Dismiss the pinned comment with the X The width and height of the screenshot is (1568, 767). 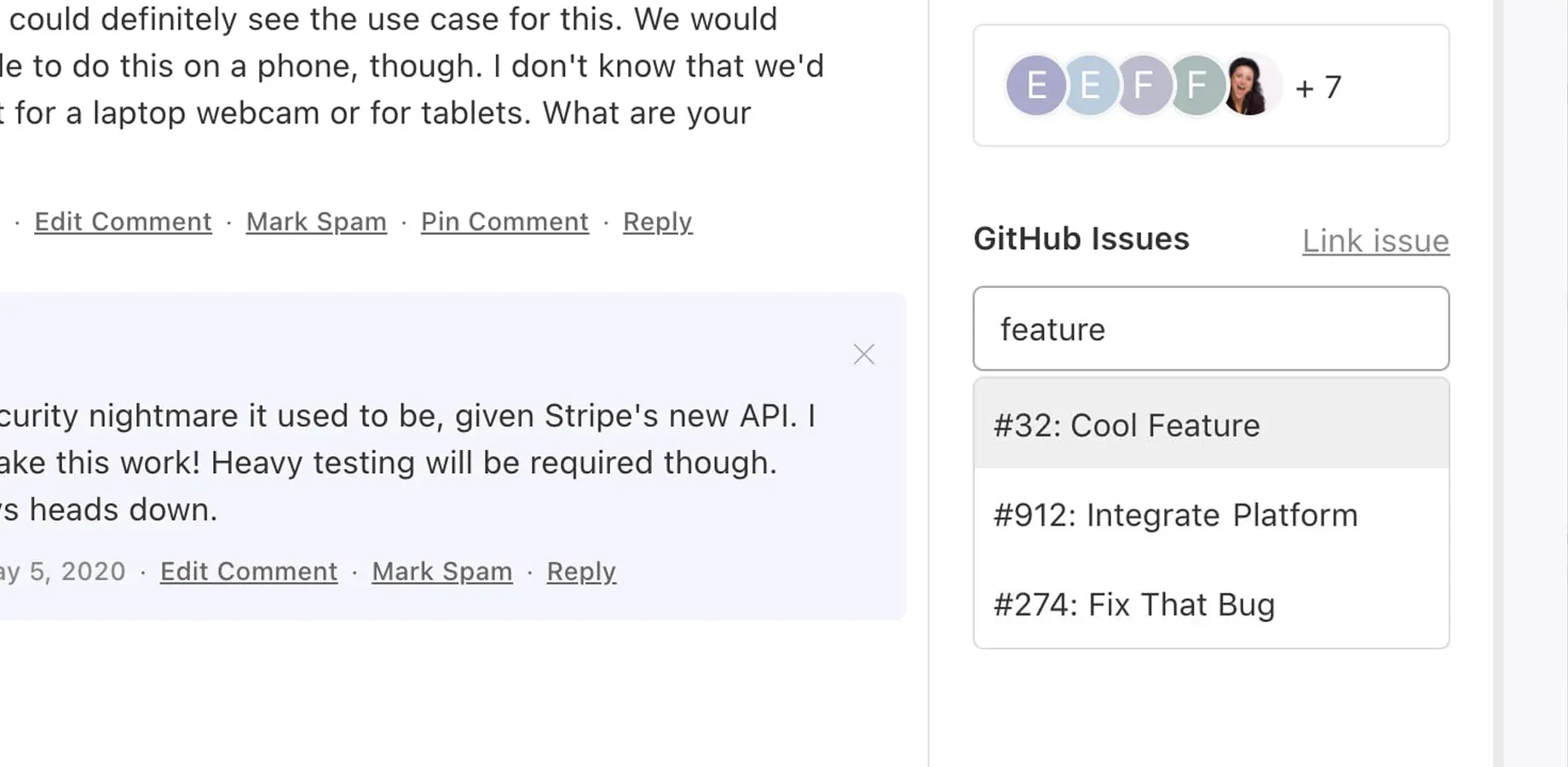[x=863, y=354]
